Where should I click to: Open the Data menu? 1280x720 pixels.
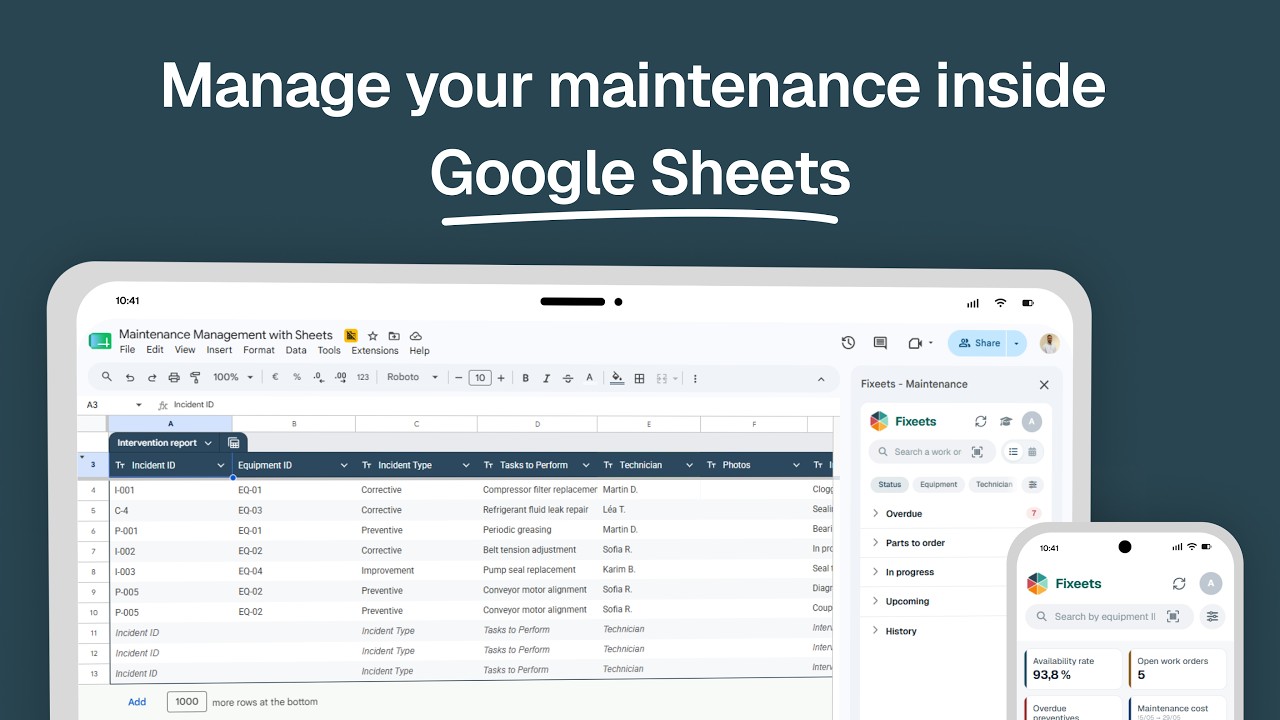[296, 350]
